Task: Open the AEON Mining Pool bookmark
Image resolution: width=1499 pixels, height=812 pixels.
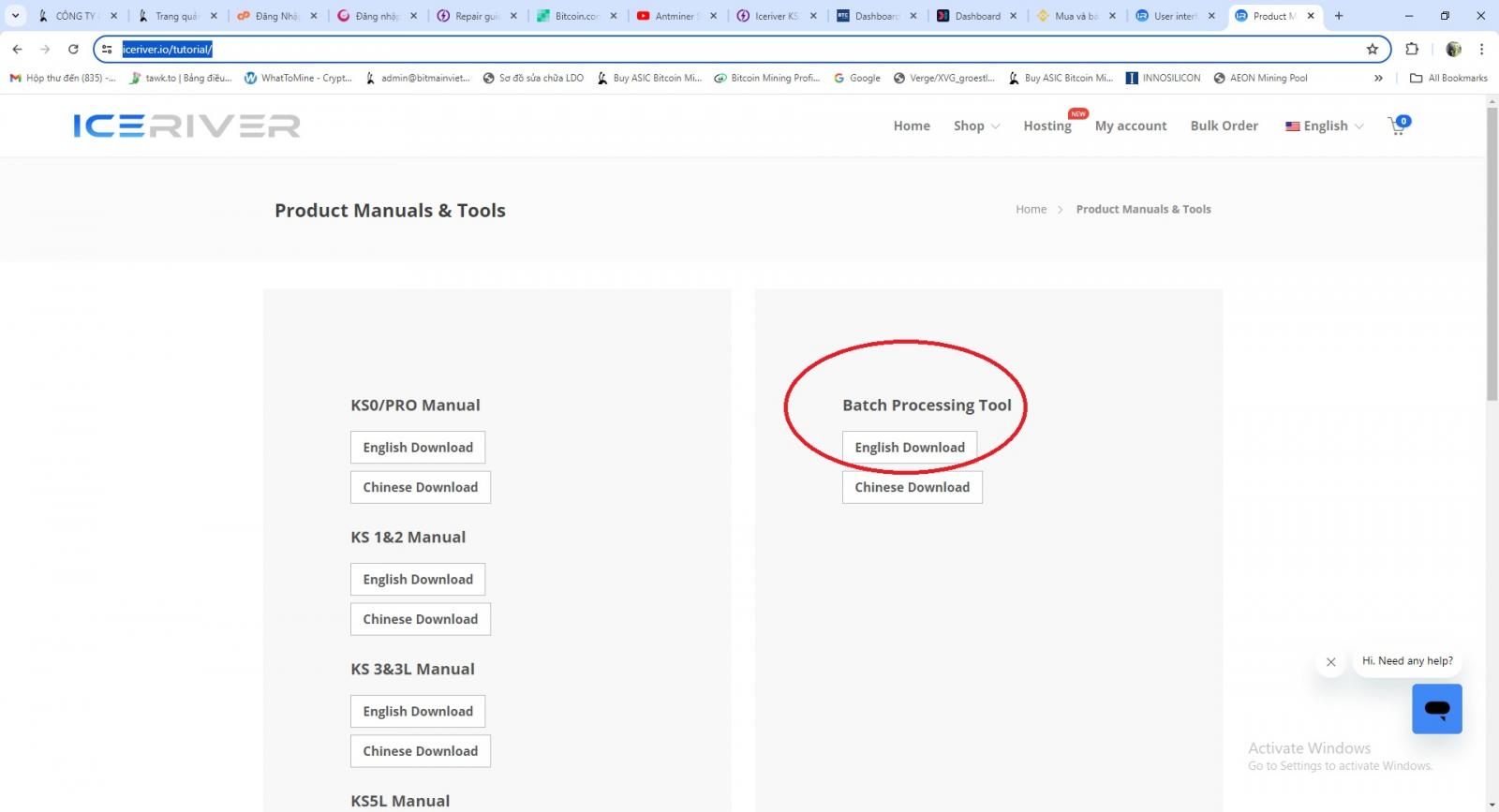Action: click(1260, 78)
